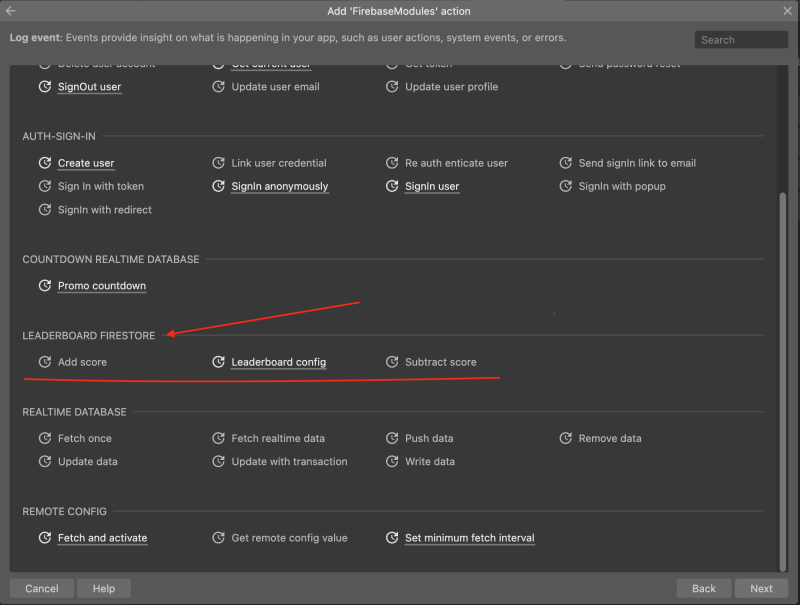Click the Cancel button
This screenshot has height=605, width=800.
(42, 588)
